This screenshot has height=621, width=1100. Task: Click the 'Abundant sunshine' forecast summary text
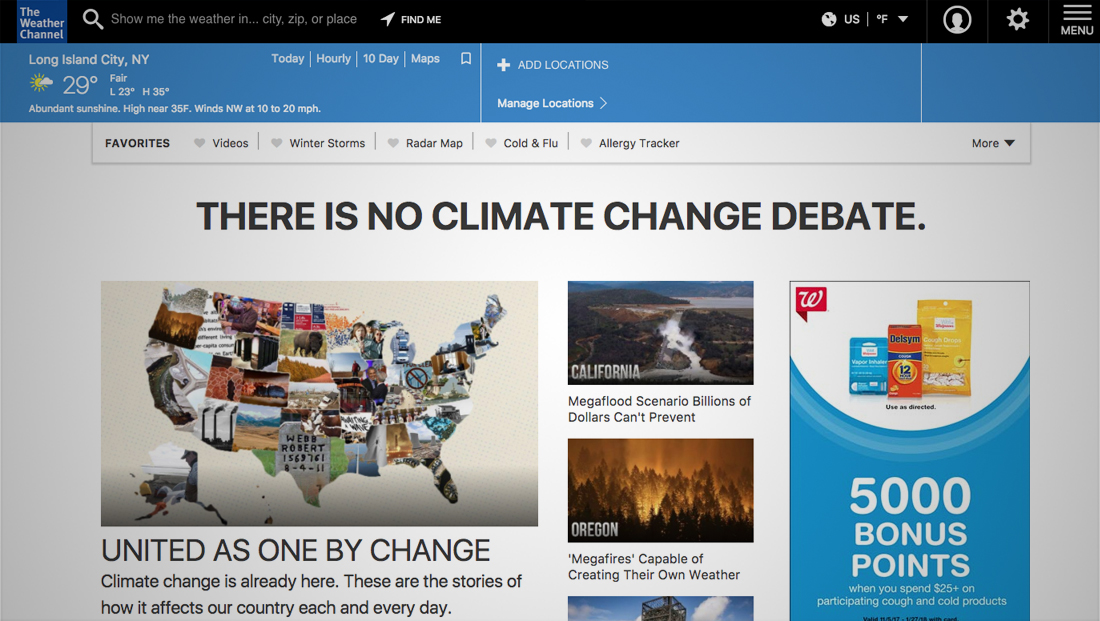pyautogui.click(x=175, y=109)
